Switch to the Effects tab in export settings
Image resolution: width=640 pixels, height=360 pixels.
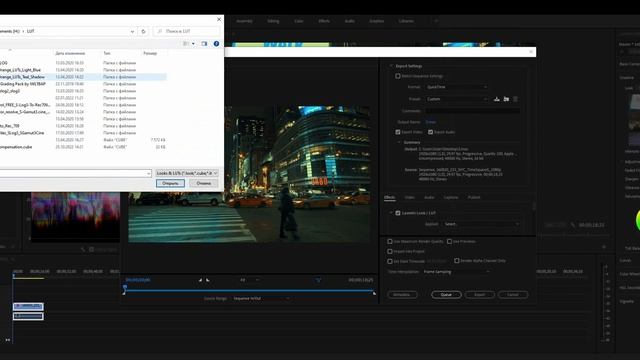coord(389,198)
